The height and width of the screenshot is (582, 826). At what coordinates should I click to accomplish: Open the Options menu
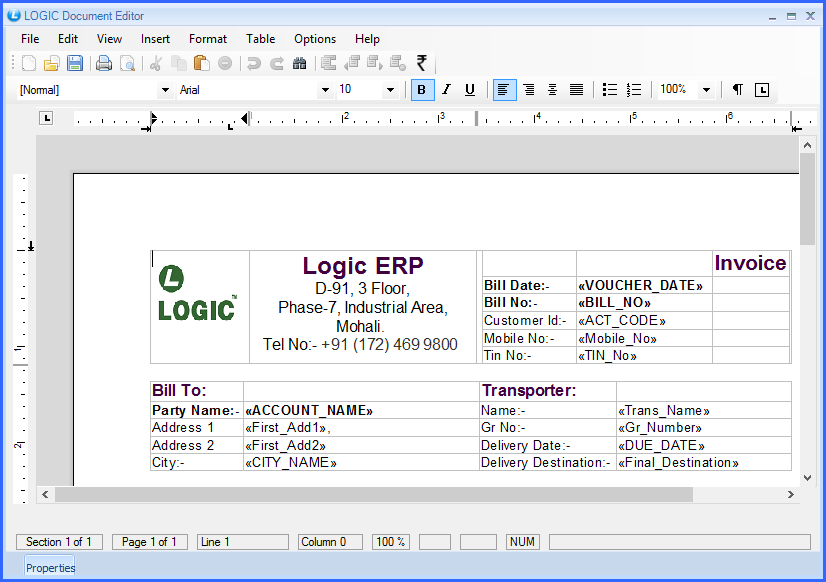[x=315, y=39]
